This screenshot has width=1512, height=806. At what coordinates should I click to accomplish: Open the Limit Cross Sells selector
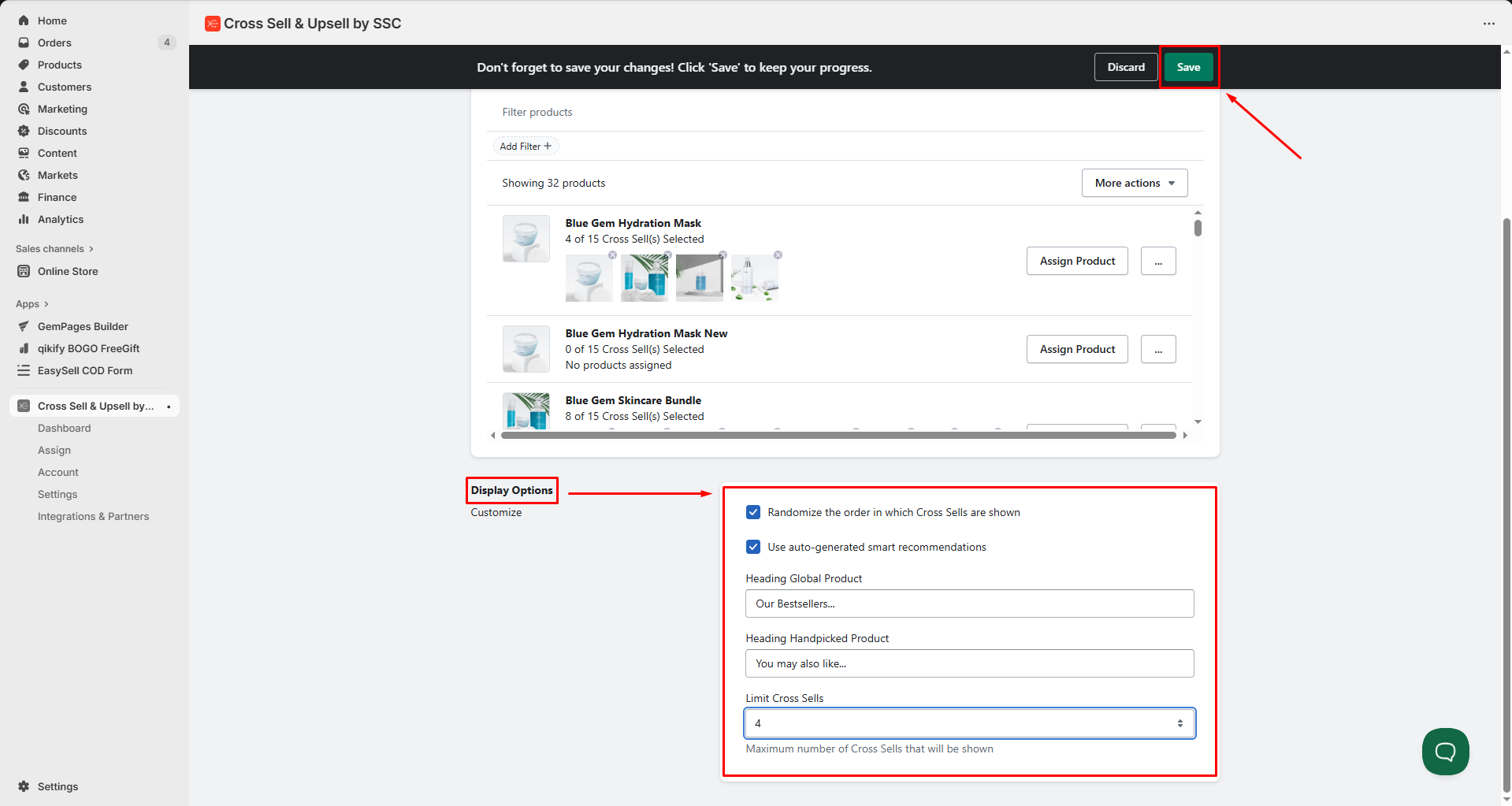(x=969, y=723)
